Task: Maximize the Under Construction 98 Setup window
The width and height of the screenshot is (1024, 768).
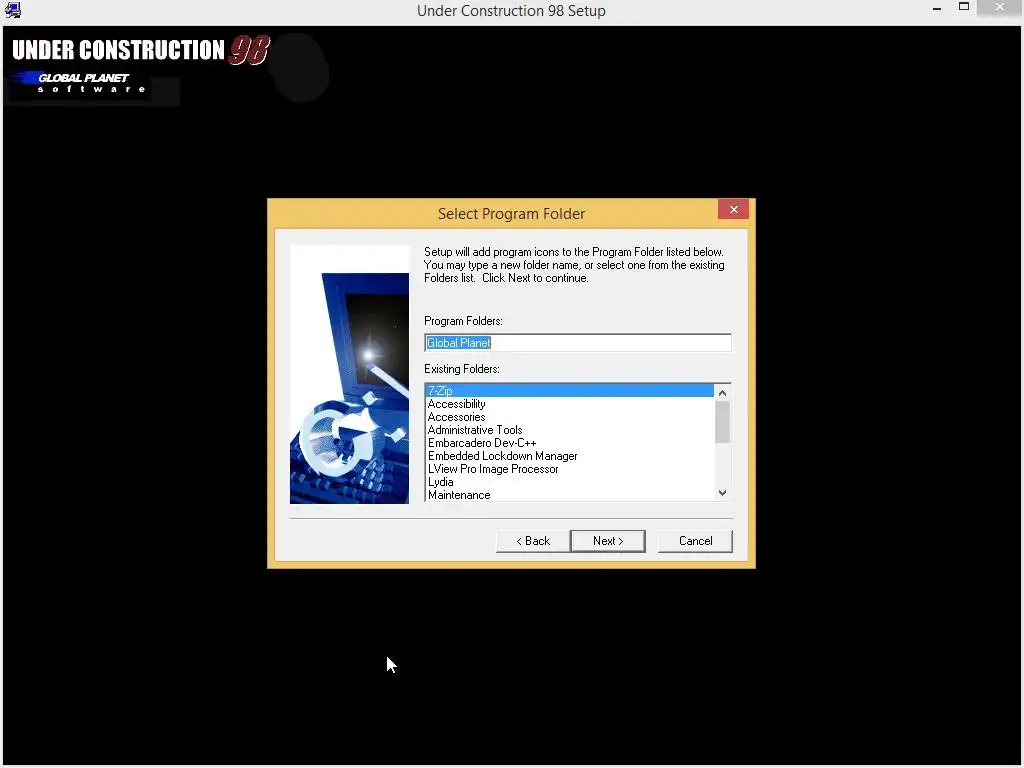Action: 964,7
